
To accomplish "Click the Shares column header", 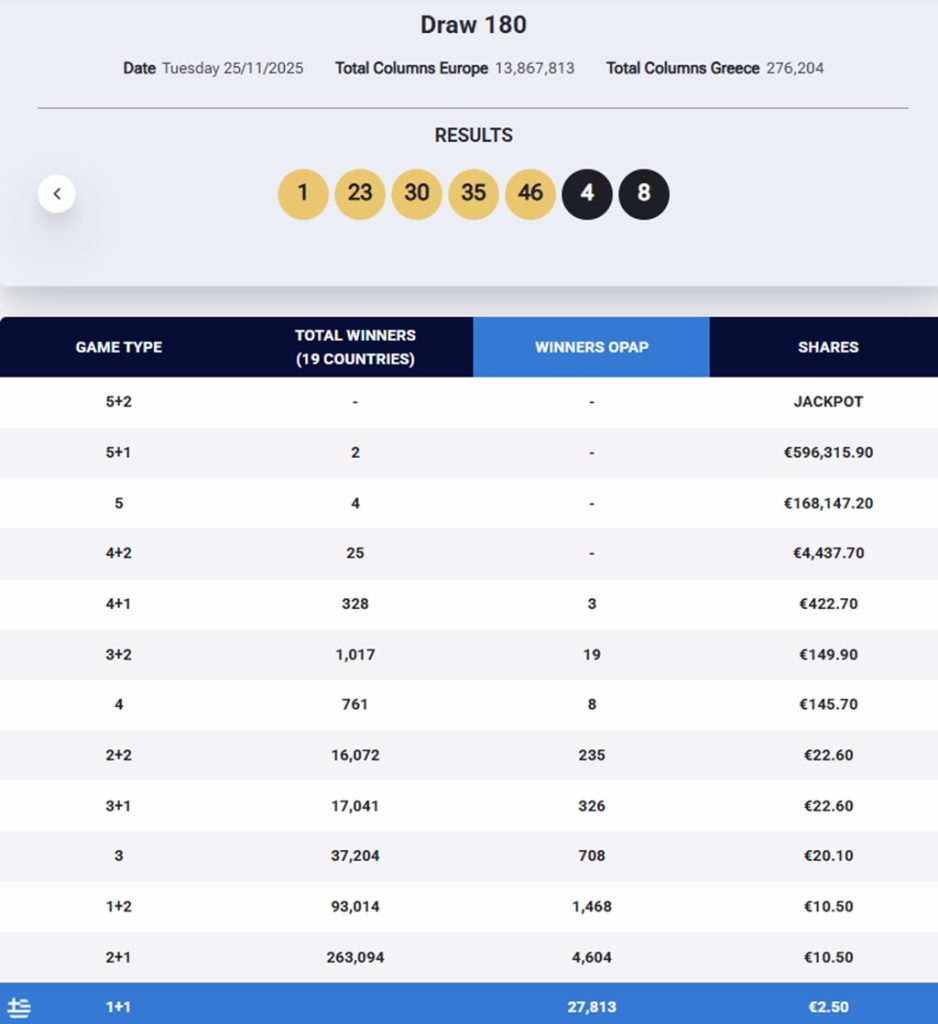I will pos(827,347).
